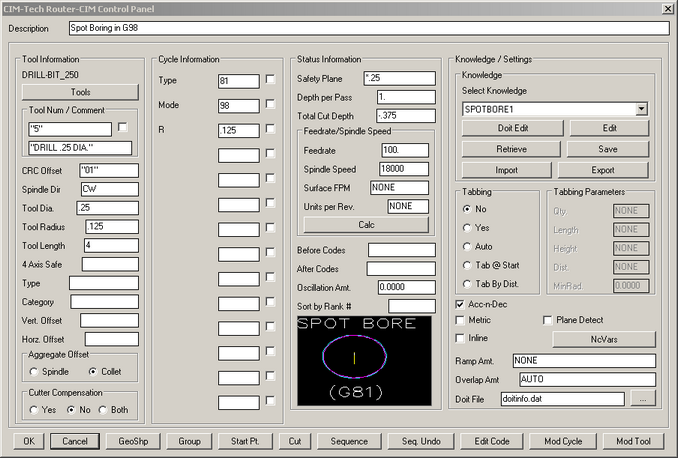Click the Feedrate field showing 100.
This screenshot has width=678, height=458.
pyautogui.click(x=405, y=150)
